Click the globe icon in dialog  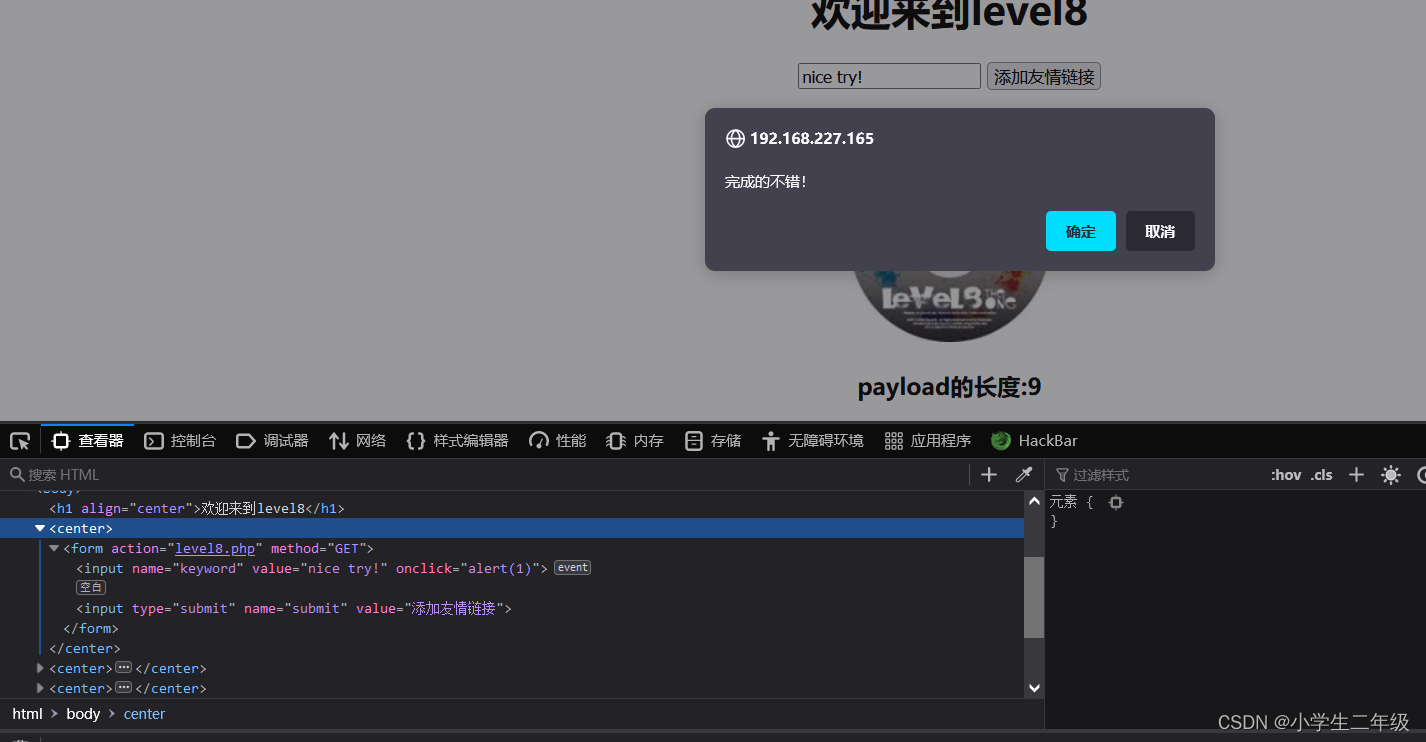point(735,139)
